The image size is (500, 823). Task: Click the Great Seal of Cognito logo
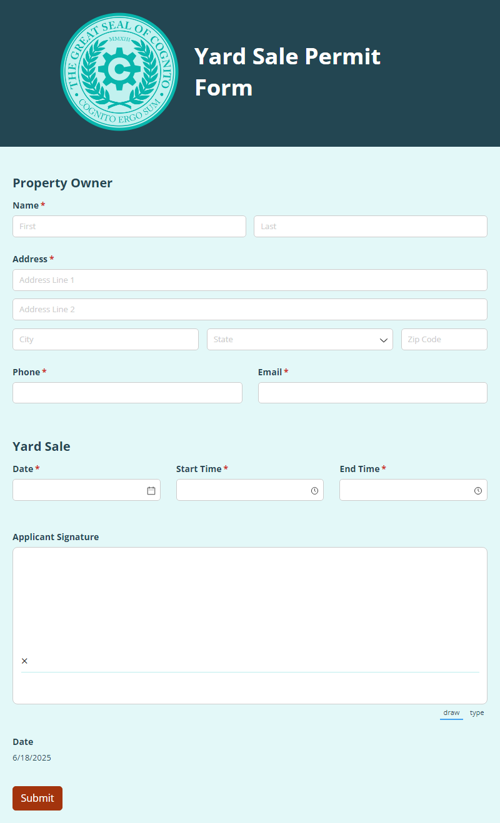[x=119, y=72]
